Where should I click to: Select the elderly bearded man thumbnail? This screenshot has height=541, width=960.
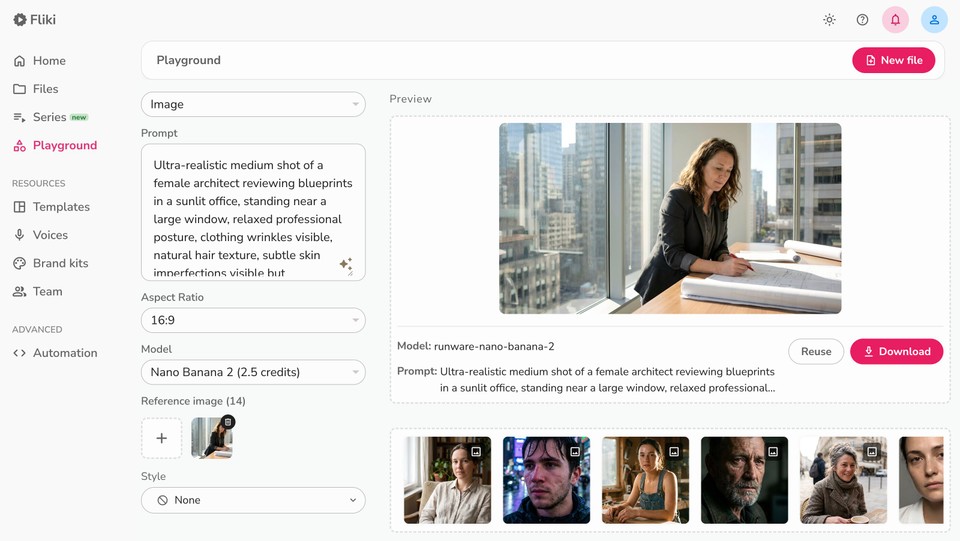[744, 480]
